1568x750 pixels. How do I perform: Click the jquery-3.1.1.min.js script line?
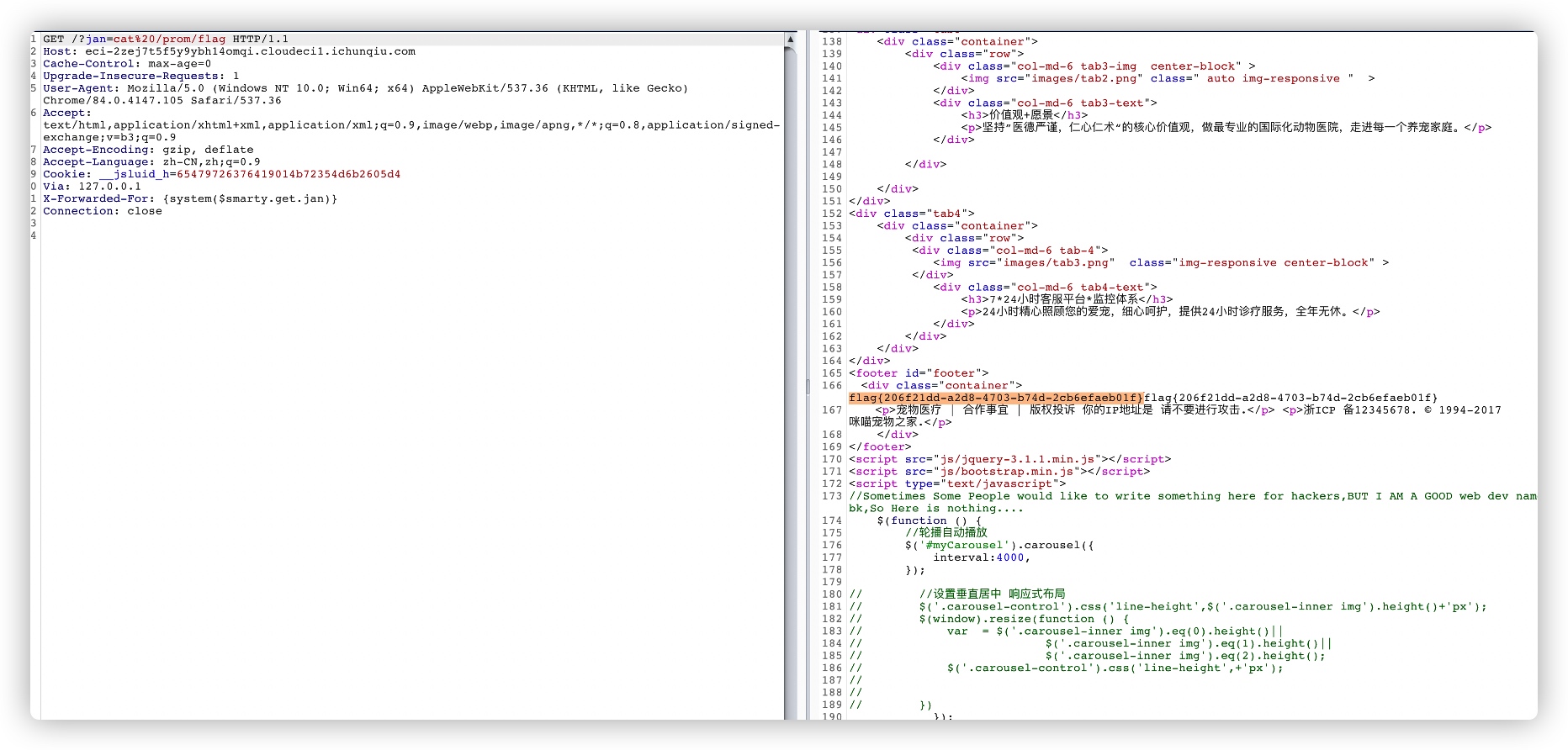click(1009, 459)
